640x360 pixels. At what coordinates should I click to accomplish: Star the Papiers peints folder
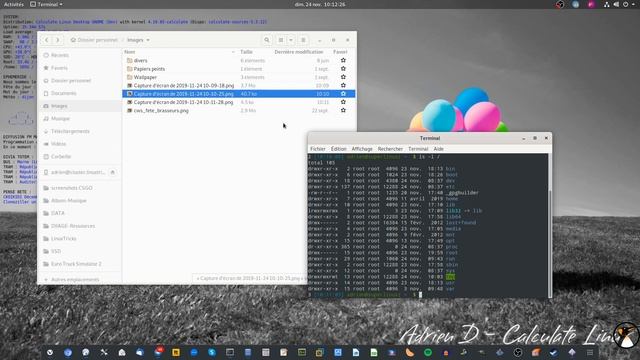(343, 69)
